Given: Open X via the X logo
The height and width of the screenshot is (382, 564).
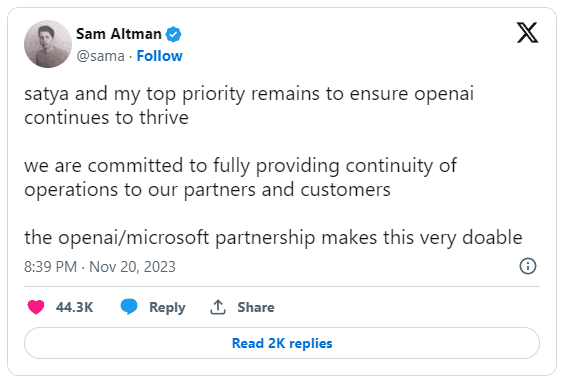Looking at the screenshot, I should 527,33.
